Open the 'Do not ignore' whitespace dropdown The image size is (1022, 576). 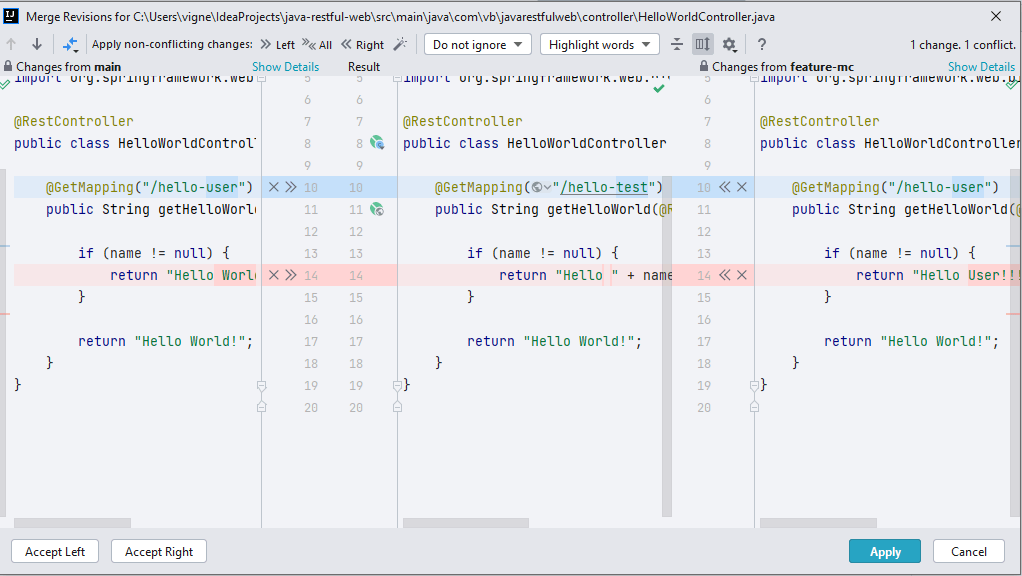point(479,44)
